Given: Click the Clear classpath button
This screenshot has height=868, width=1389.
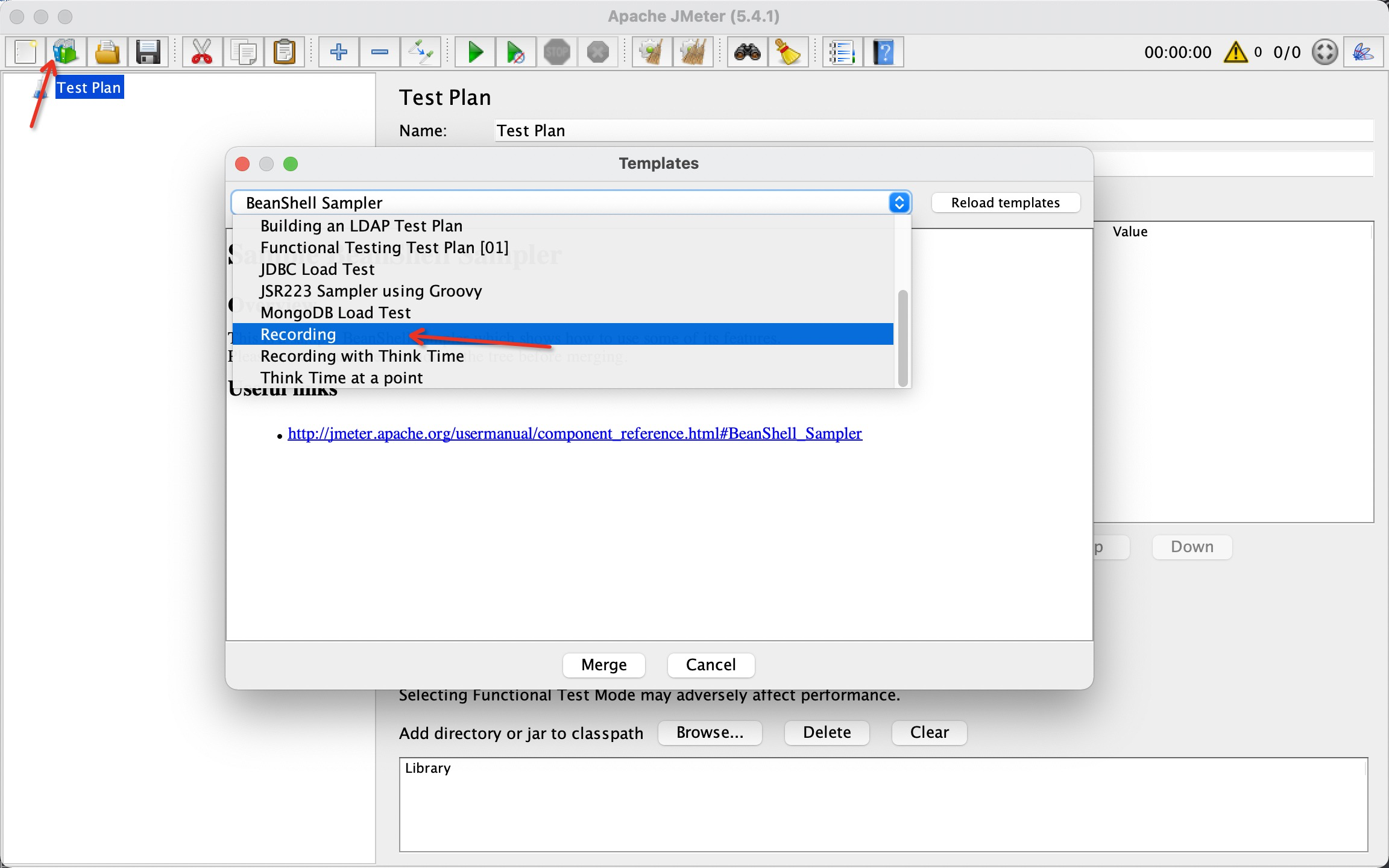Looking at the screenshot, I should 929,732.
